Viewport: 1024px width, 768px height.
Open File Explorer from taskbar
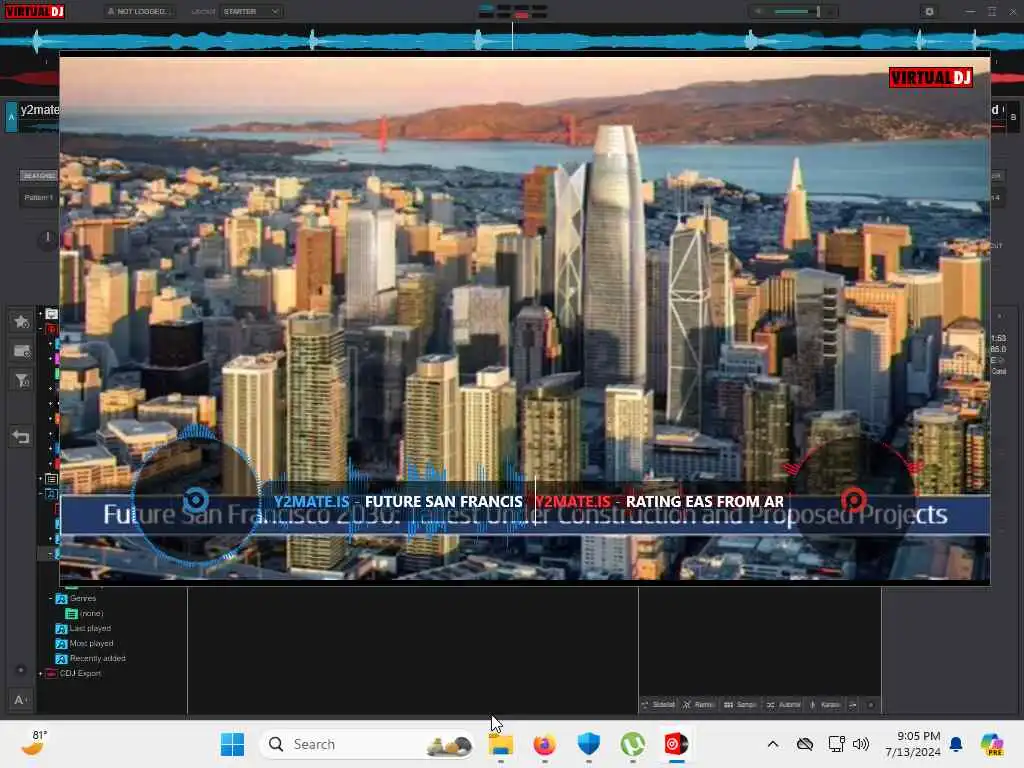click(501, 744)
